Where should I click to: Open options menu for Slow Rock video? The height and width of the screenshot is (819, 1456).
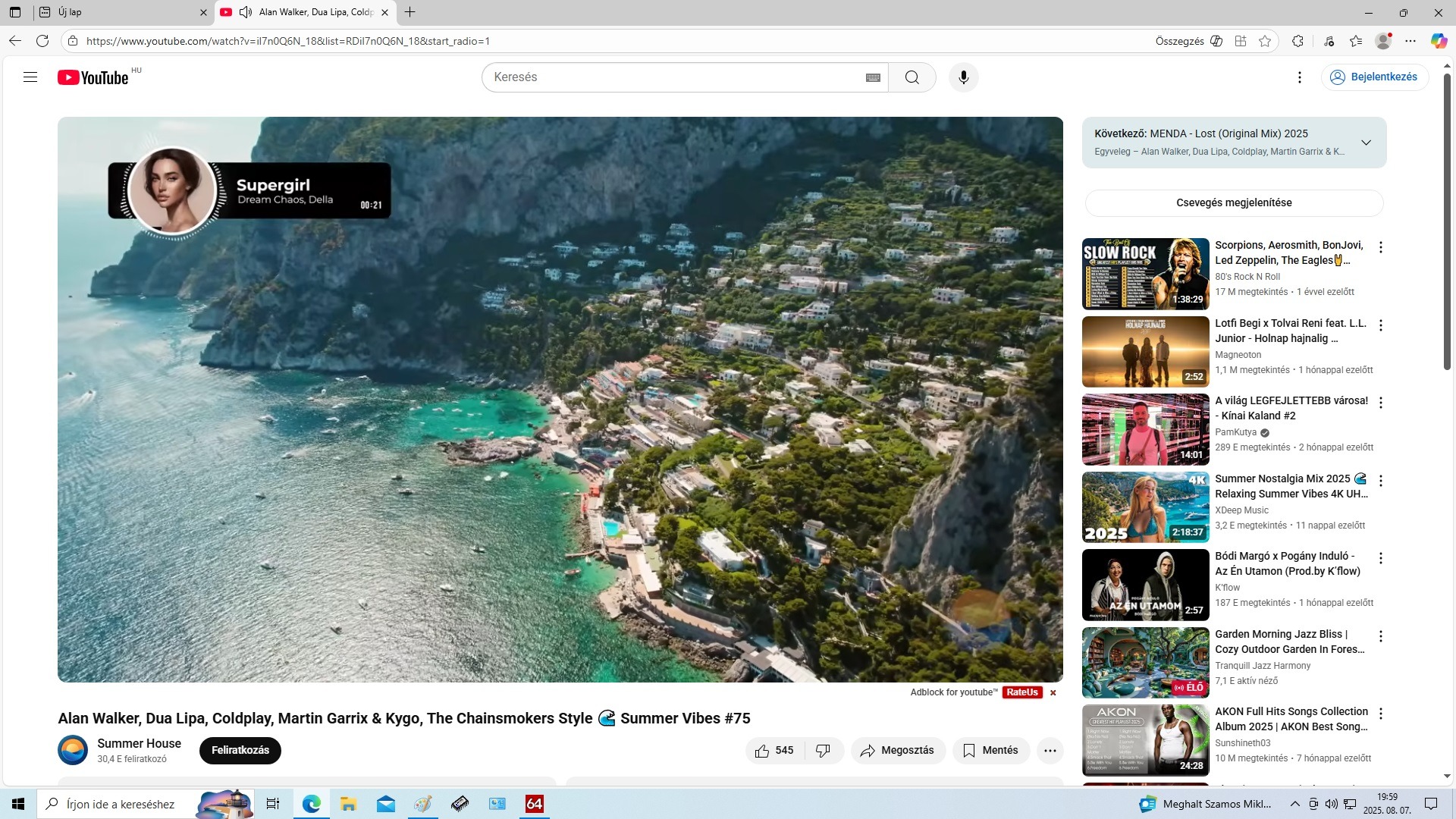point(1380,247)
